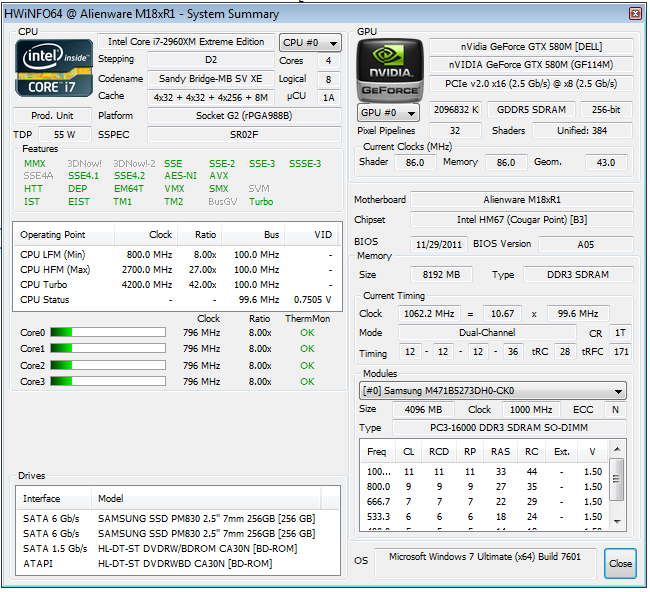Click the Clock column header in operating points

146,235
